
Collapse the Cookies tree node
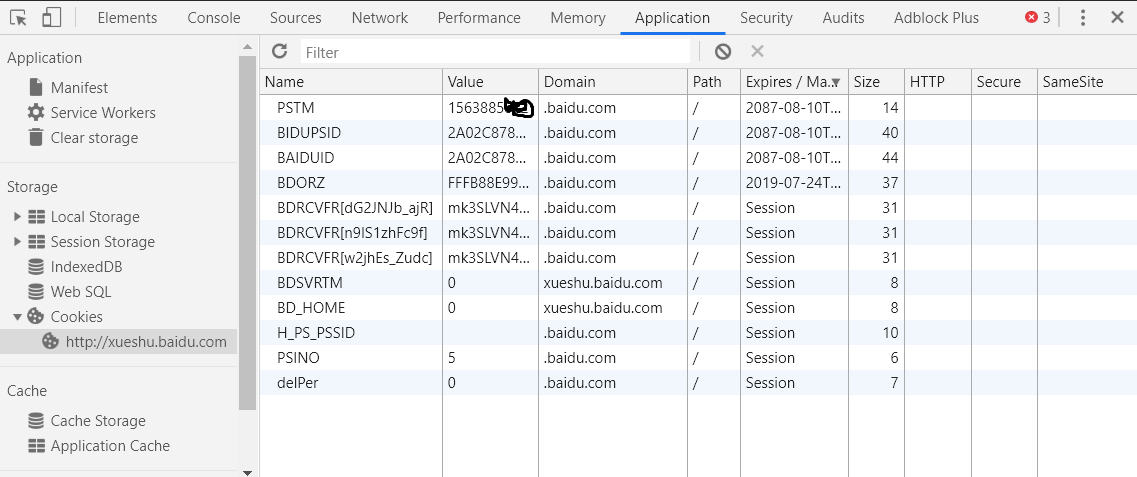click(17, 317)
